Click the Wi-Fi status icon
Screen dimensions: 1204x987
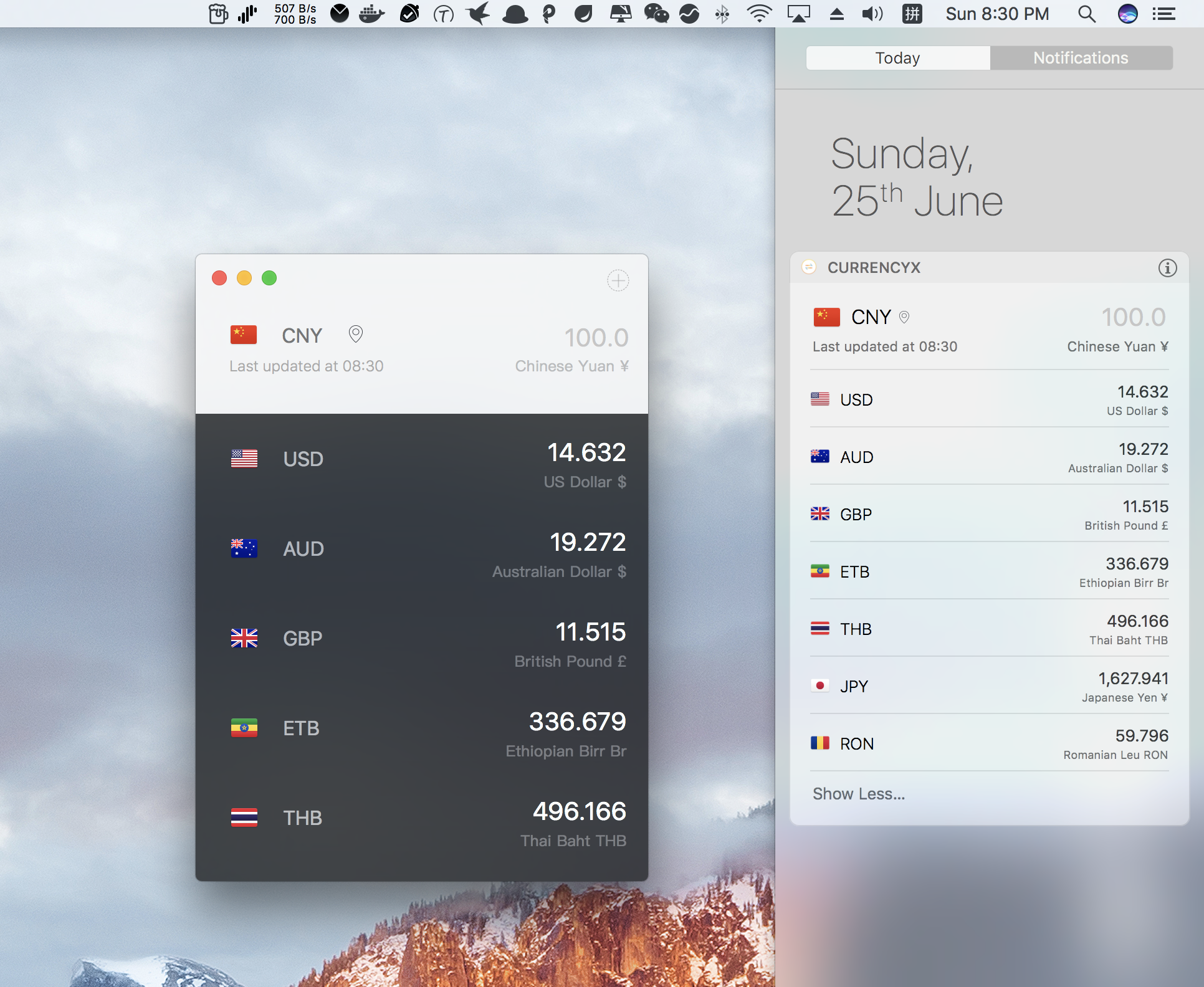(x=759, y=14)
